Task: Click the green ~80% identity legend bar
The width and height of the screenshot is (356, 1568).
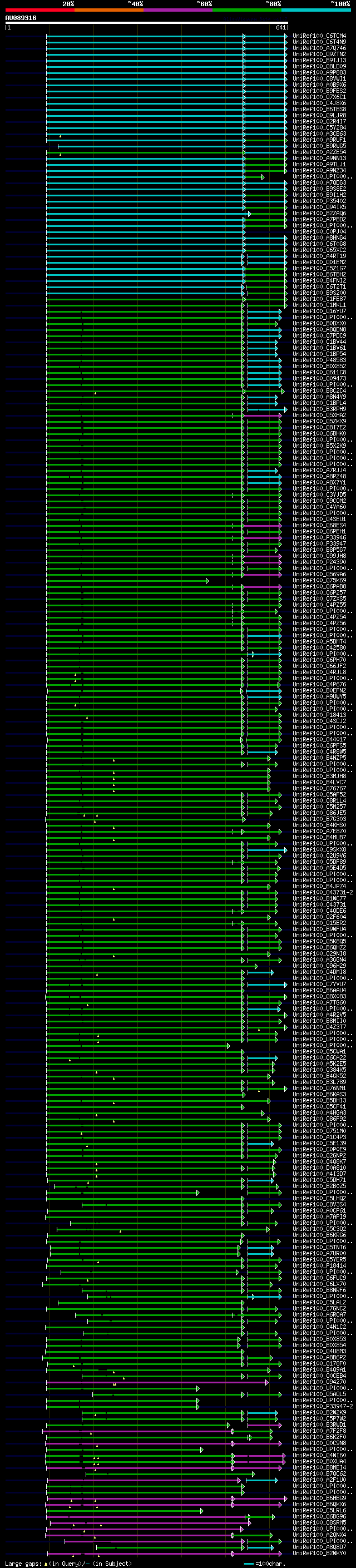Action: [247, 11]
